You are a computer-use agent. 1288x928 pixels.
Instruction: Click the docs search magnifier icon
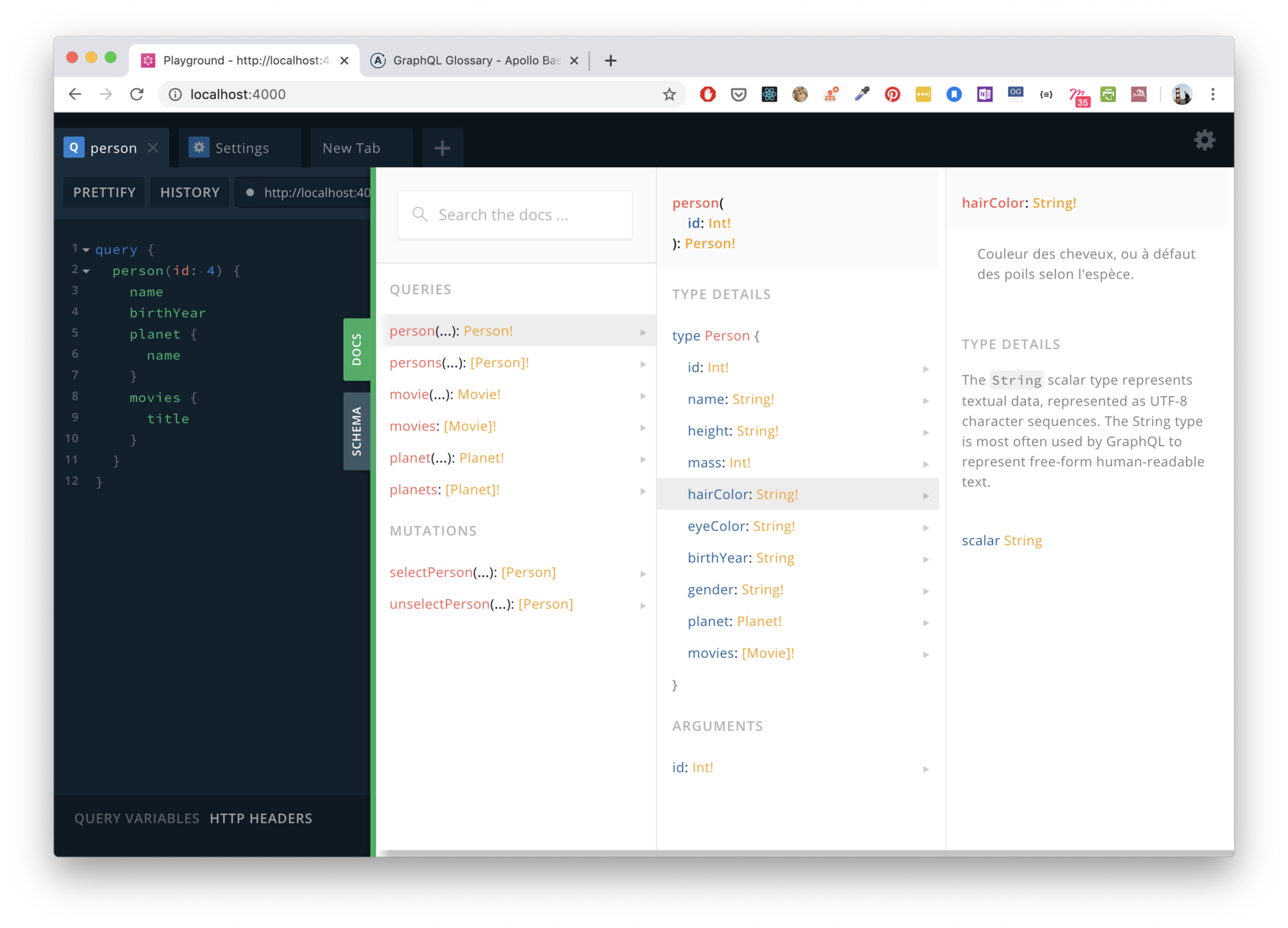pyautogui.click(x=419, y=214)
